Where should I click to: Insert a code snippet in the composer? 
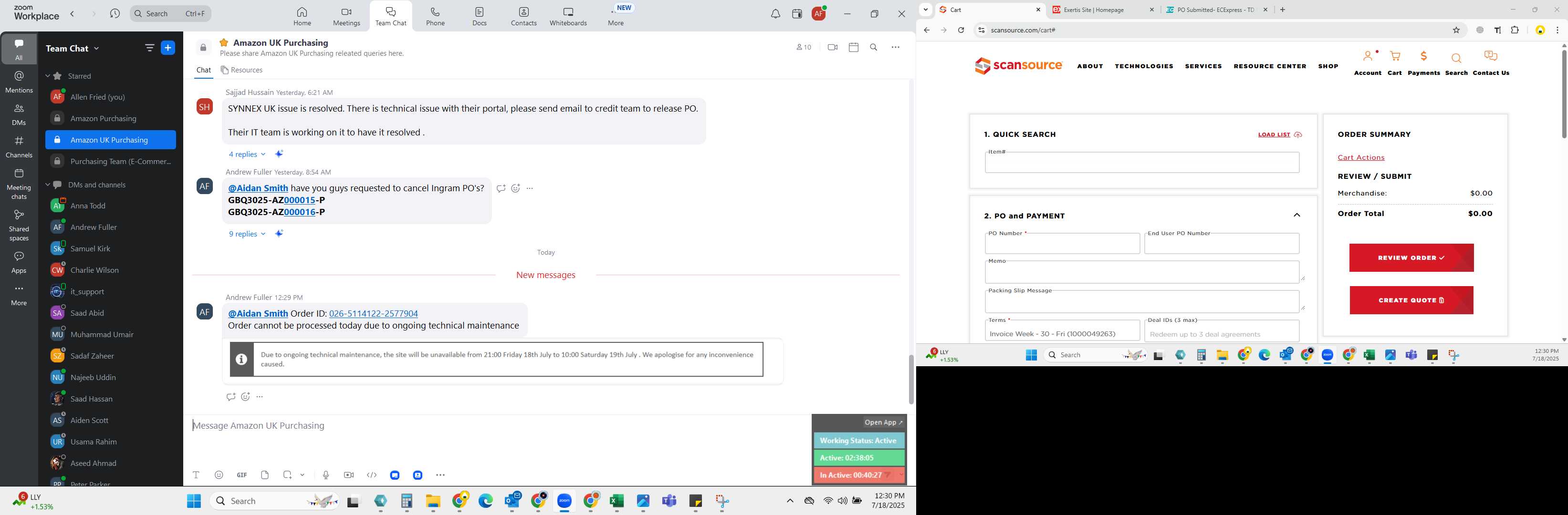tap(372, 475)
